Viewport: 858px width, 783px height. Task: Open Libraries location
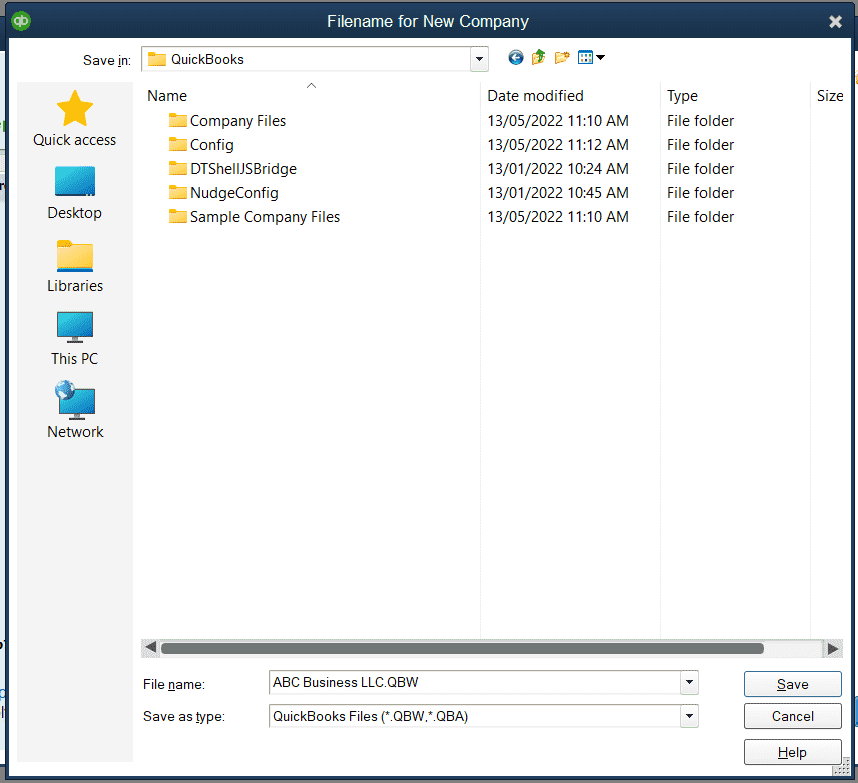point(74,266)
